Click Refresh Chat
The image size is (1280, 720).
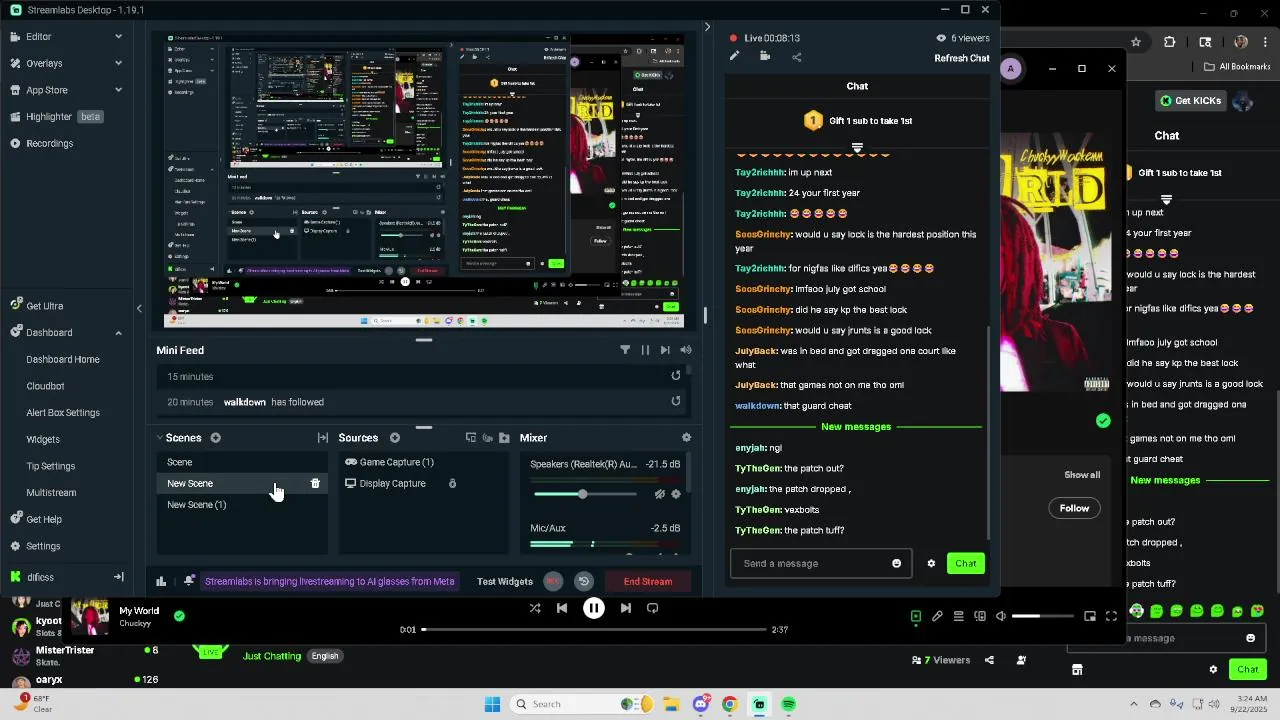962,58
